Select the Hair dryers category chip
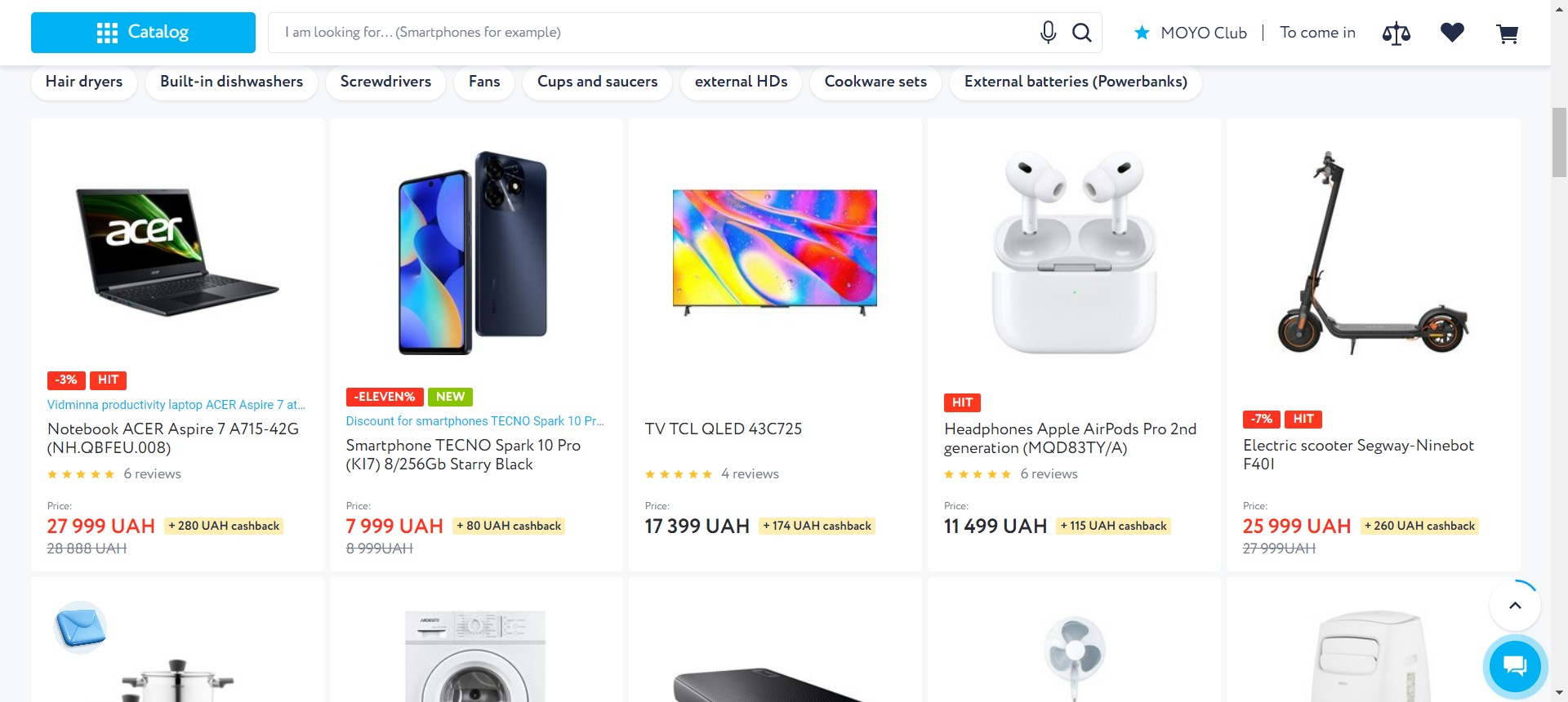Image resolution: width=1568 pixels, height=702 pixels. [84, 82]
